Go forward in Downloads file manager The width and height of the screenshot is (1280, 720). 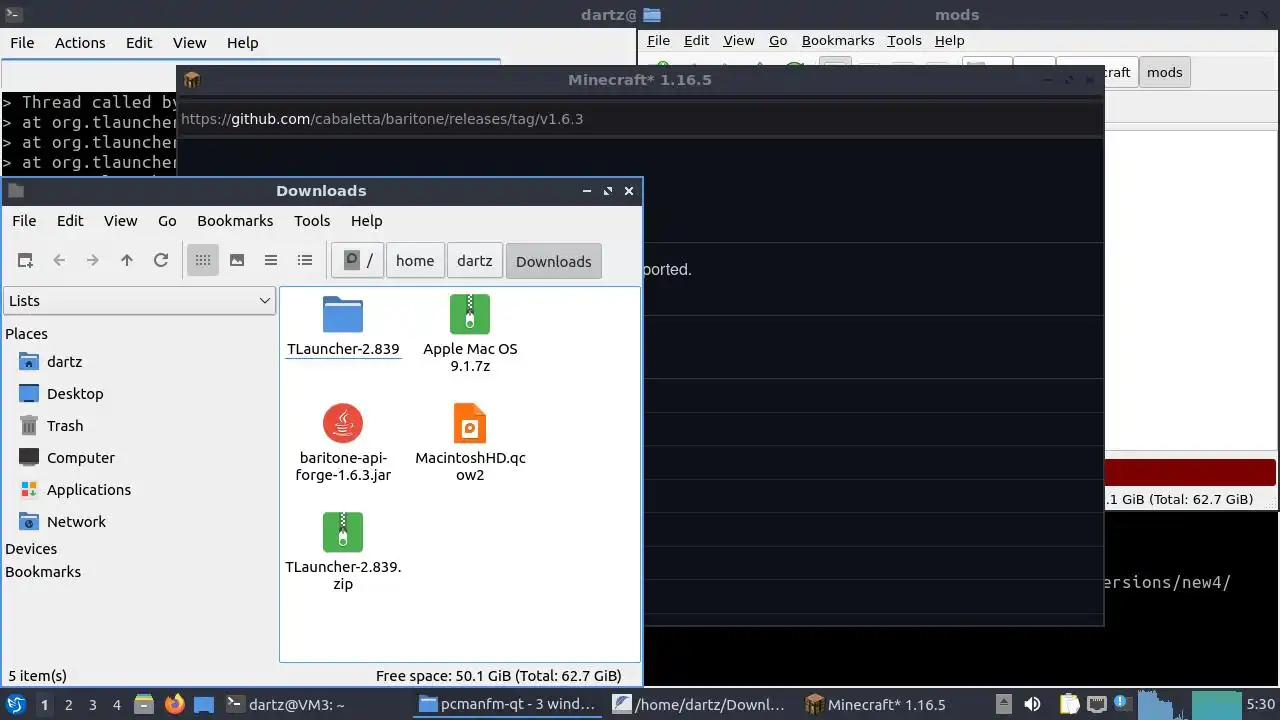point(93,261)
